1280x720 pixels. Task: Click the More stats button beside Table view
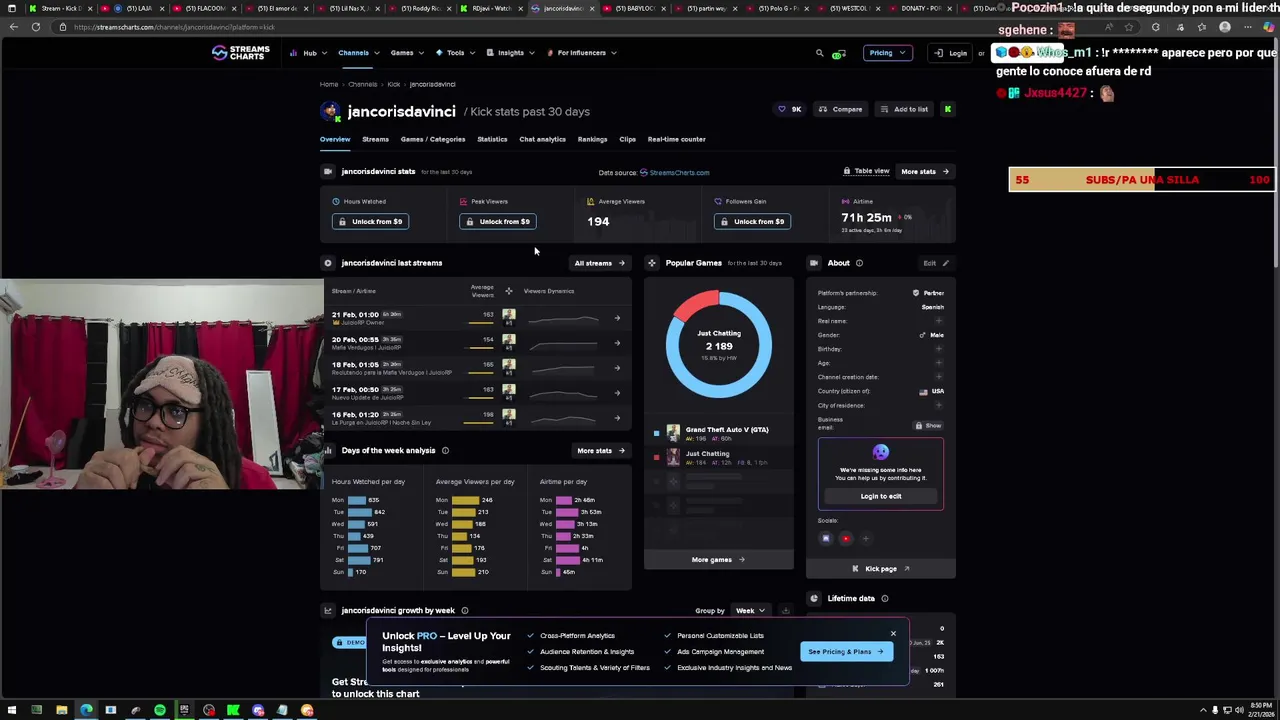pos(925,172)
